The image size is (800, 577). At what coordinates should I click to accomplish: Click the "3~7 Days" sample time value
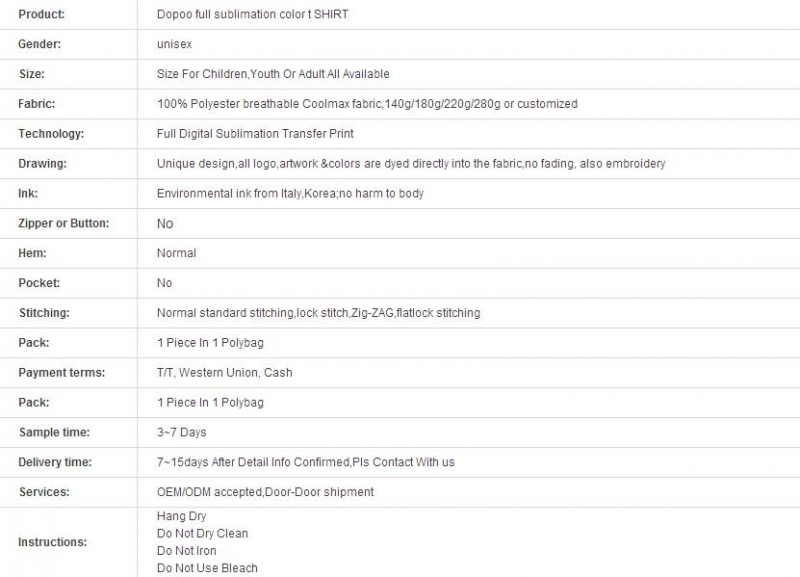[181, 432]
